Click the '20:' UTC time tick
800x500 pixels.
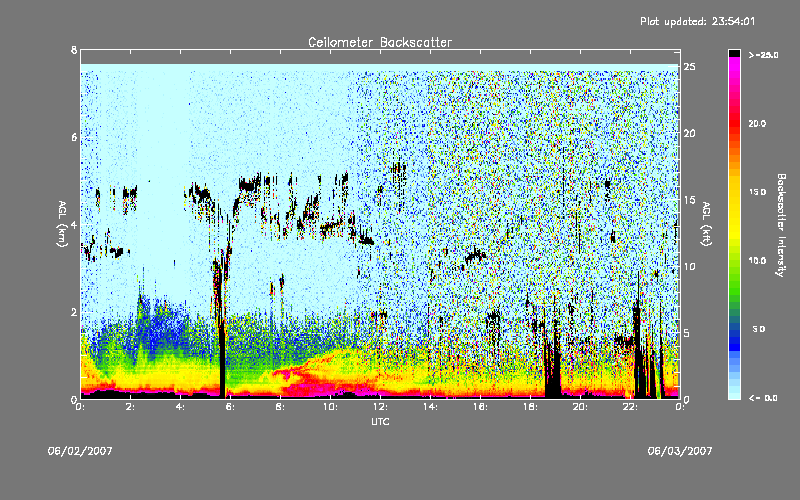pos(580,407)
